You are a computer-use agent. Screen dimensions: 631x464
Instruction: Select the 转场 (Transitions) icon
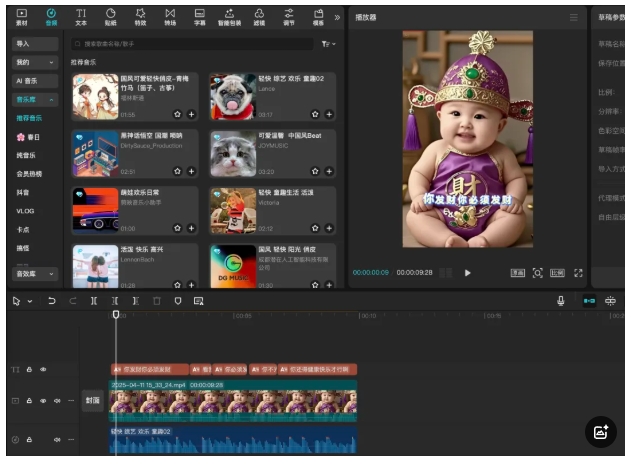[170, 16]
